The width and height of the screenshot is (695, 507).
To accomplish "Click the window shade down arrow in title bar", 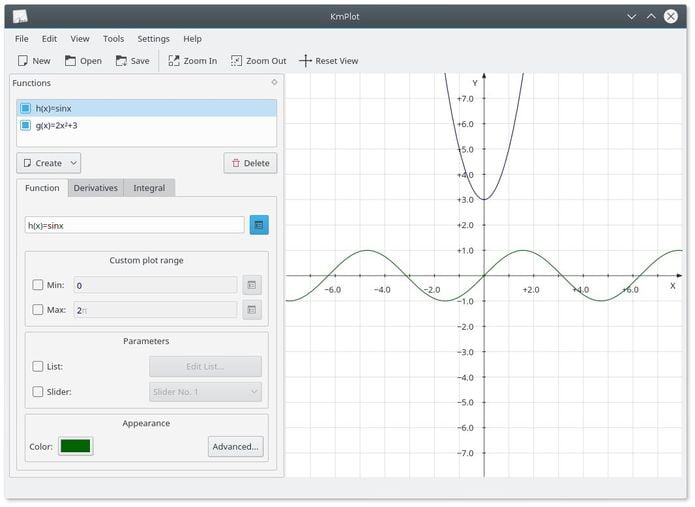I will click(x=632, y=16).
